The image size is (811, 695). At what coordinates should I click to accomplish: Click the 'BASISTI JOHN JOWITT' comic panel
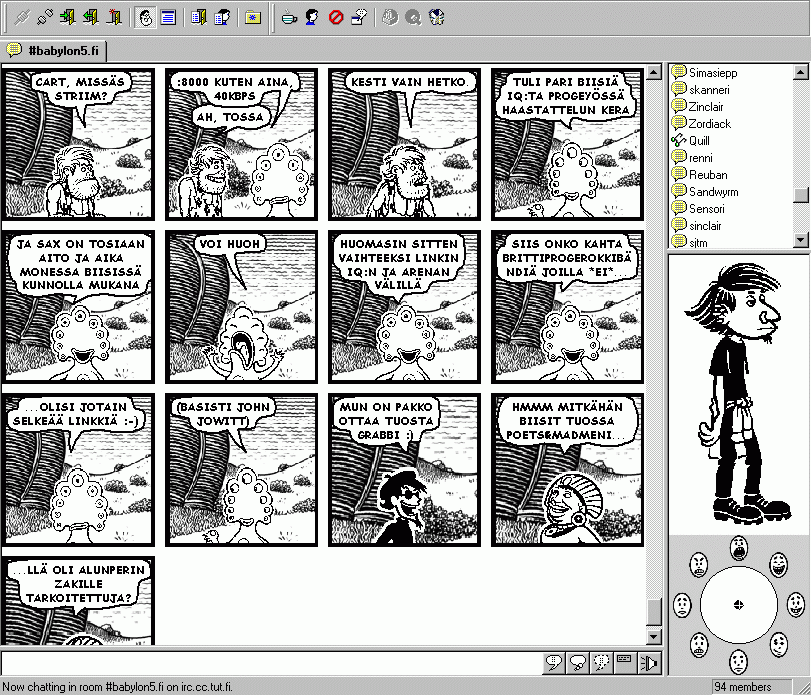pos(242,470)
